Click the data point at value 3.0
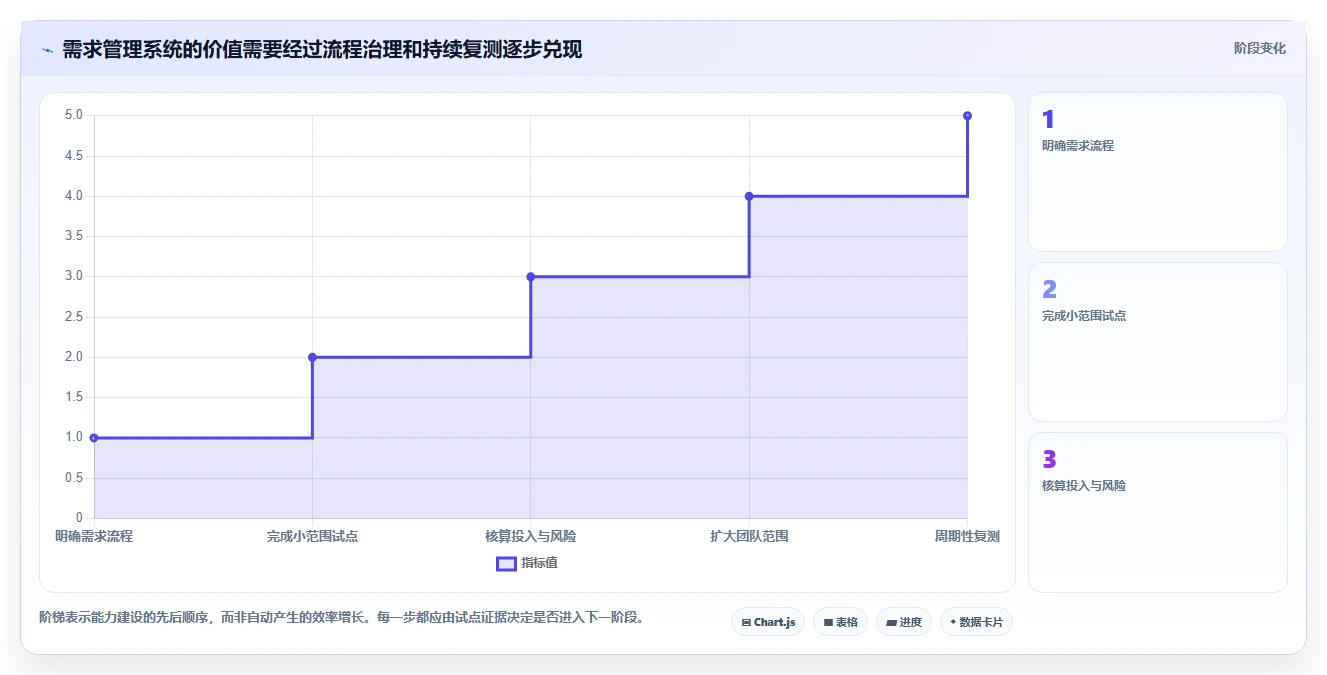1327x675 pixels. coord(531,276)
